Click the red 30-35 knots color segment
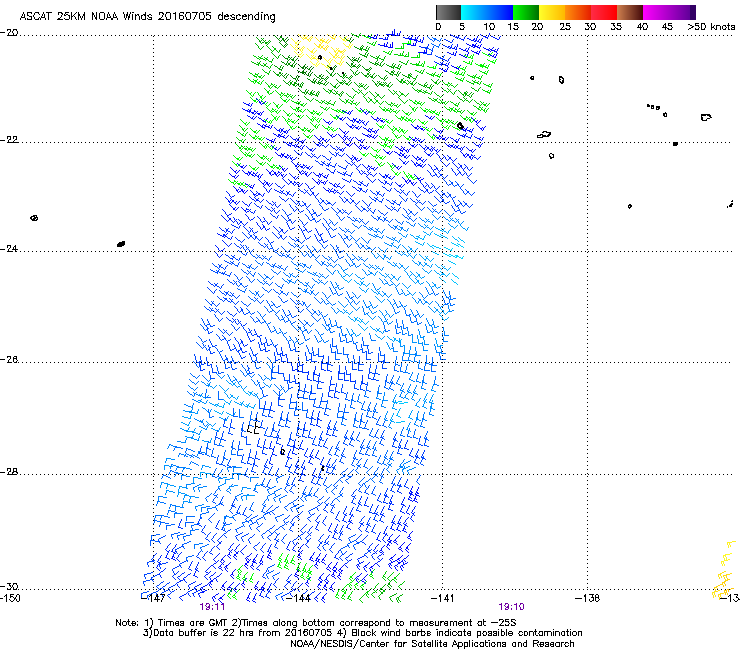This screenshot has height=650, width=740. tap(604, 12)
